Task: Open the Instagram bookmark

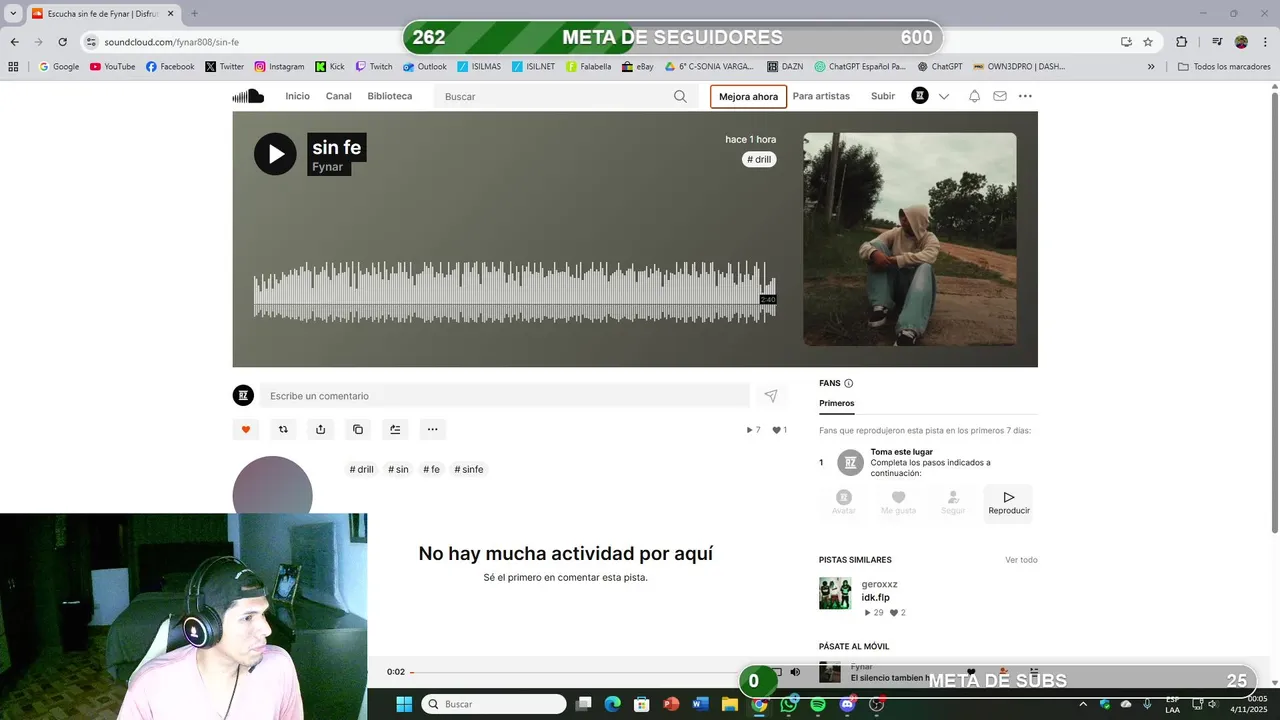Action: click(x=279, y=67)
